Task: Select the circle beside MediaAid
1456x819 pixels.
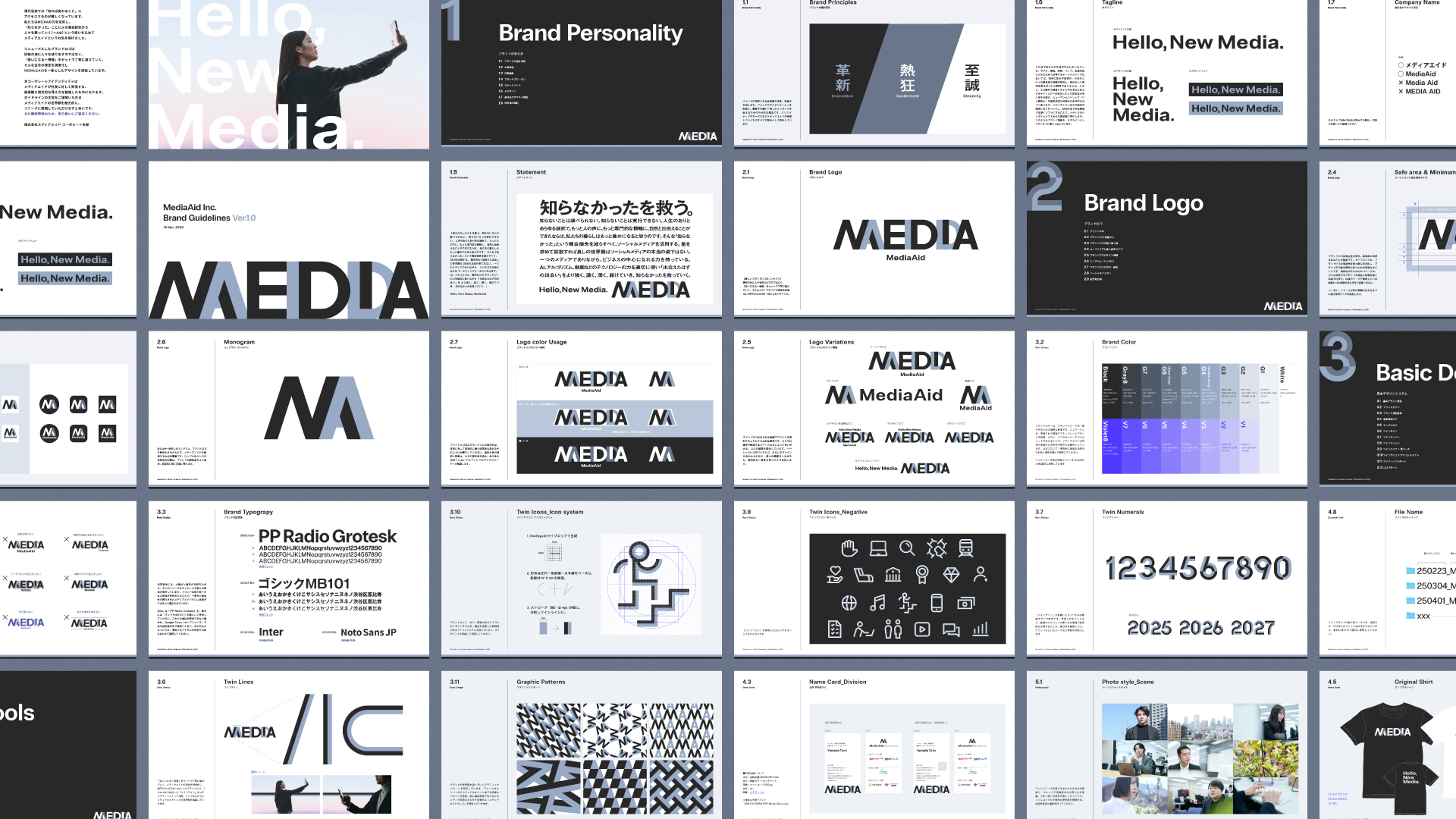Action: 1401,74
